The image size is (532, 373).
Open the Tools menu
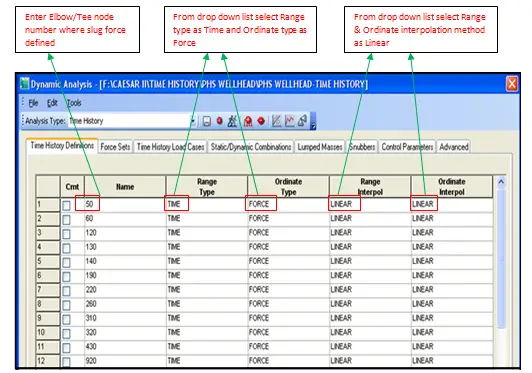point(74,103)
